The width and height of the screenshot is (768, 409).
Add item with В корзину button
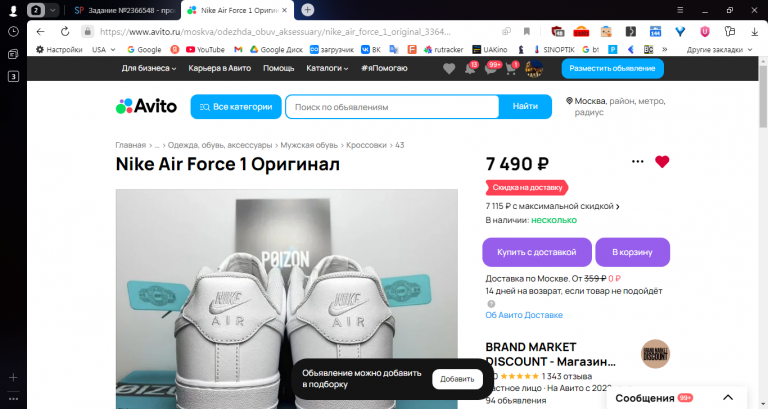[x=632, y=252]
